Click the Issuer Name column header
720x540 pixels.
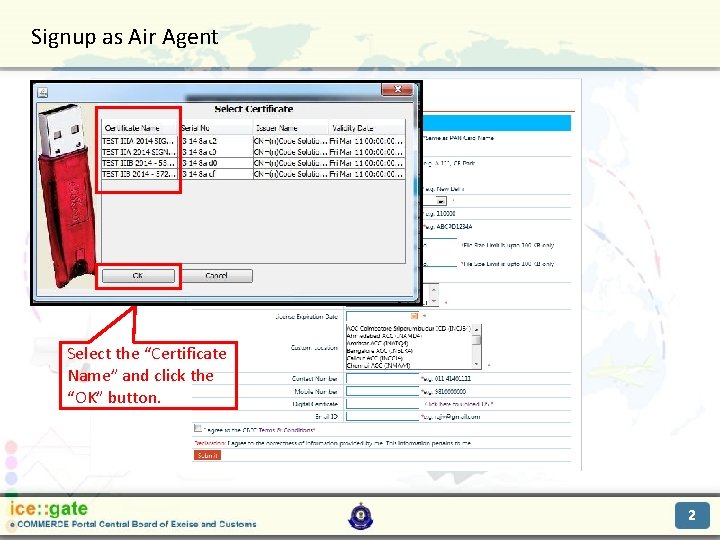pos(291,128)
